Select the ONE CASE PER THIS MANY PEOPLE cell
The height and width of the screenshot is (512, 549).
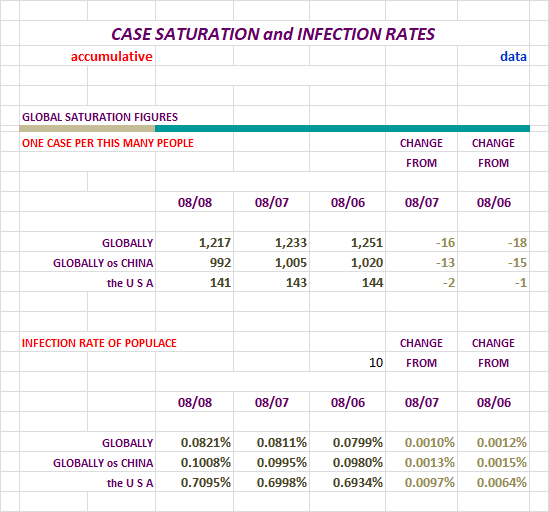(107, 143)
